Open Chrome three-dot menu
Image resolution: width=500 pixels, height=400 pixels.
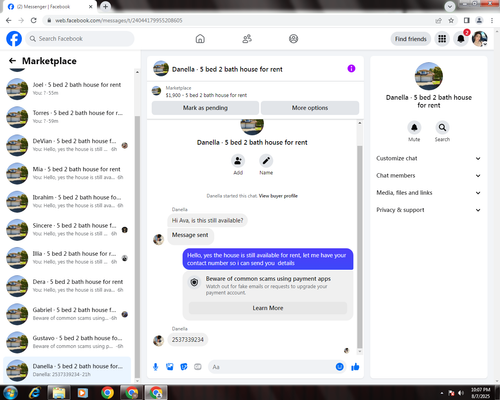[x=492, y=20]
